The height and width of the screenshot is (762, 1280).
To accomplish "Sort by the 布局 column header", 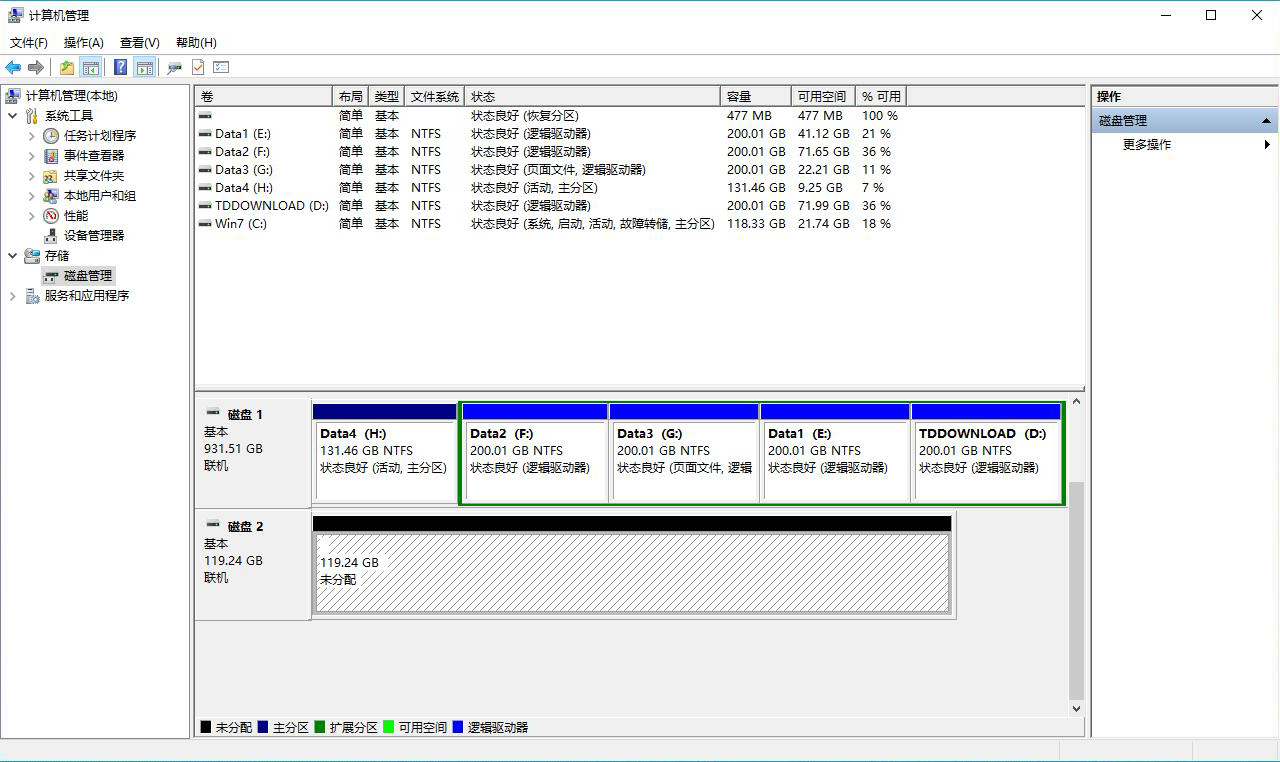I will click(351, 96).
